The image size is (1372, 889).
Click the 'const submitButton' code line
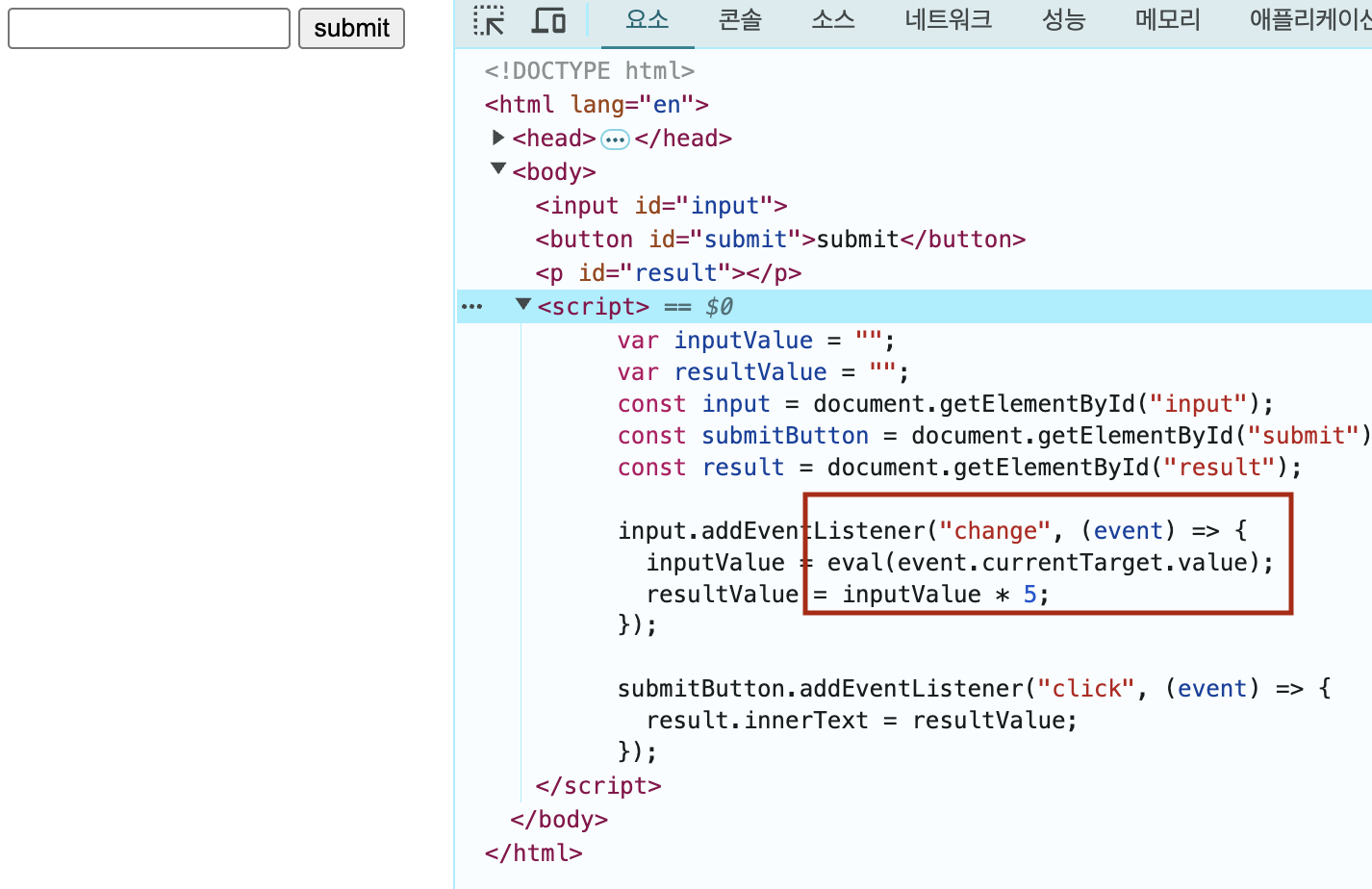994,436
